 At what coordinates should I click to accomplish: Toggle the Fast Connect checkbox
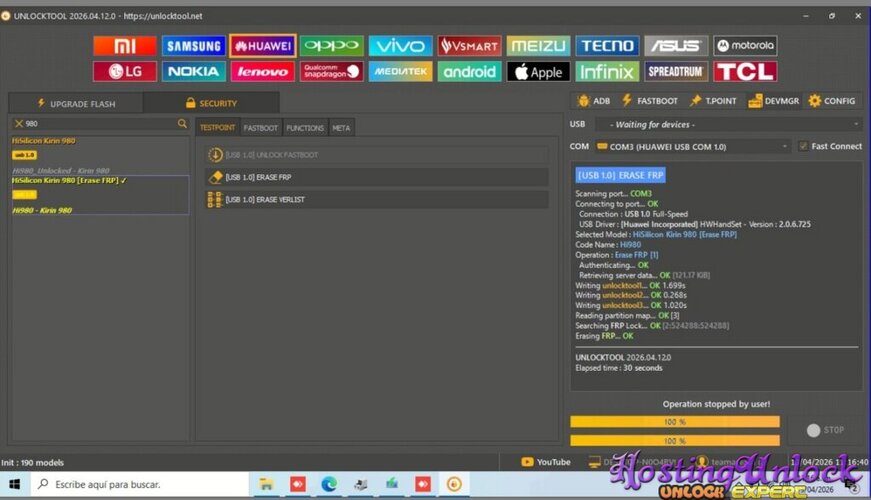(803, 146)
